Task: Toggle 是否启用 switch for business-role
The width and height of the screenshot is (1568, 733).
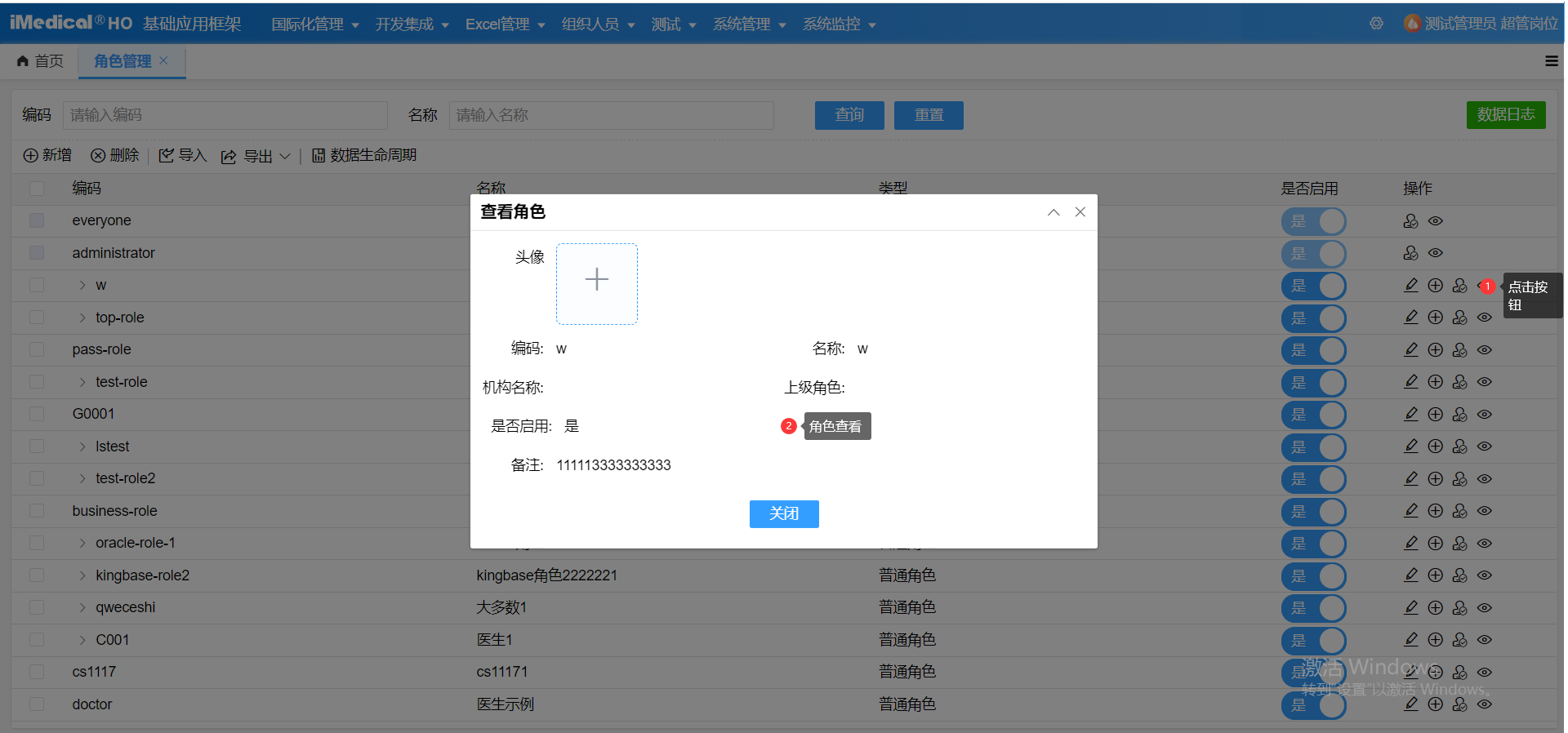Action: pos(1314,512)
